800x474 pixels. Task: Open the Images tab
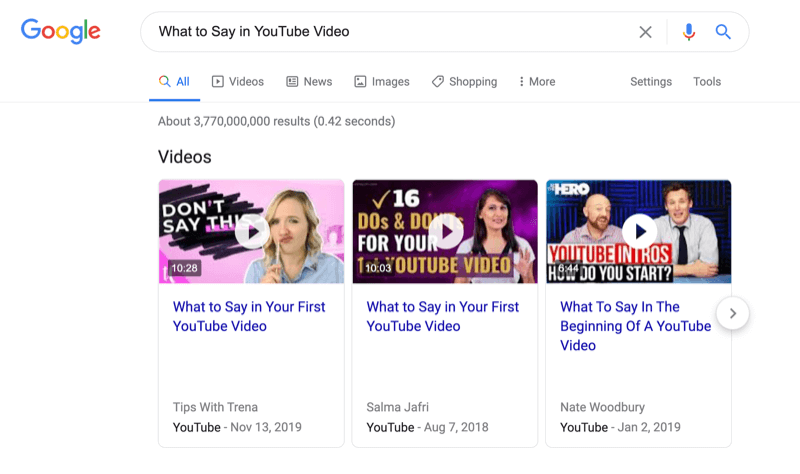coord(382,82)
